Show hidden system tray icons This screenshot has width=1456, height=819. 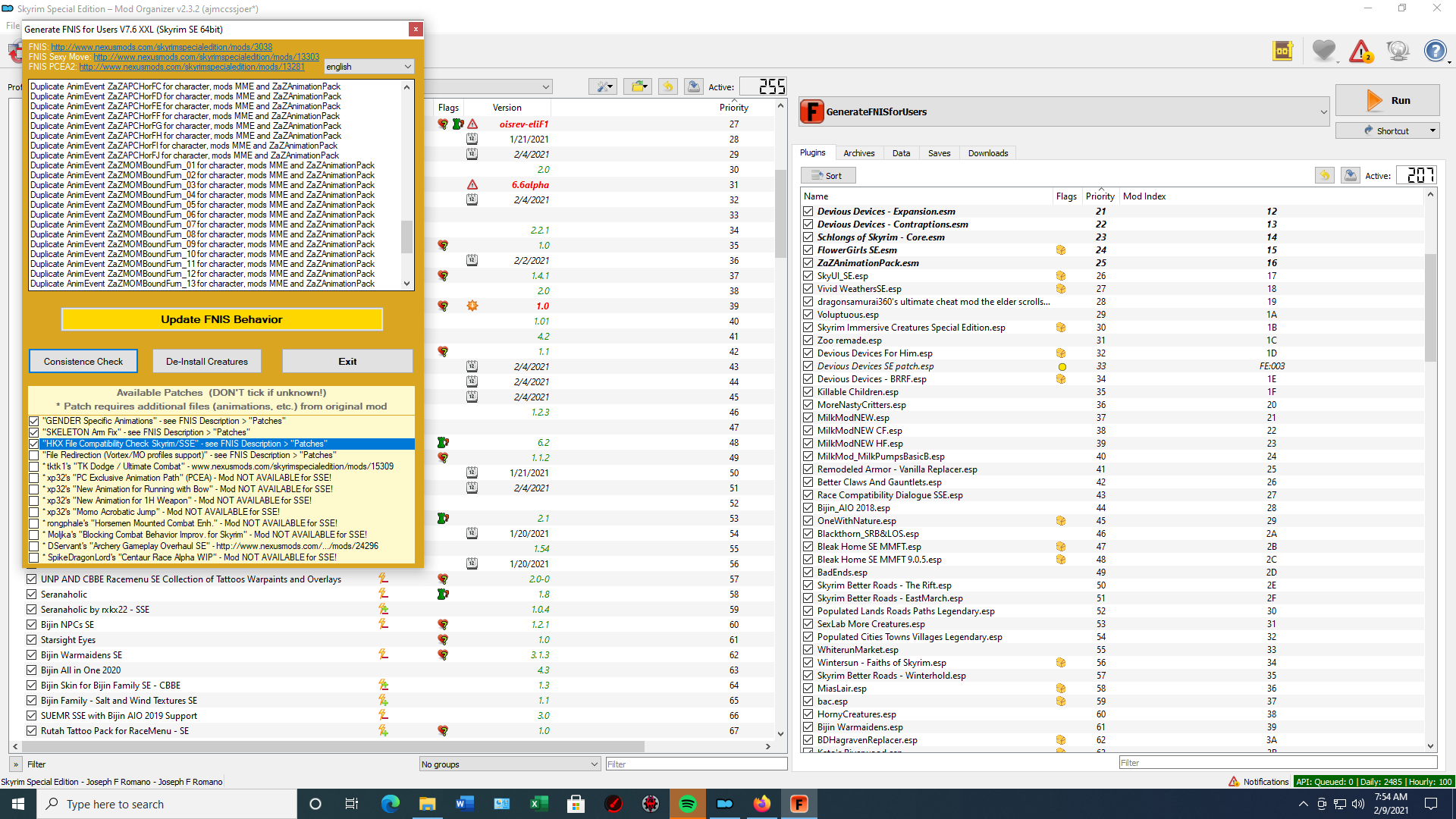(1303, 804)
